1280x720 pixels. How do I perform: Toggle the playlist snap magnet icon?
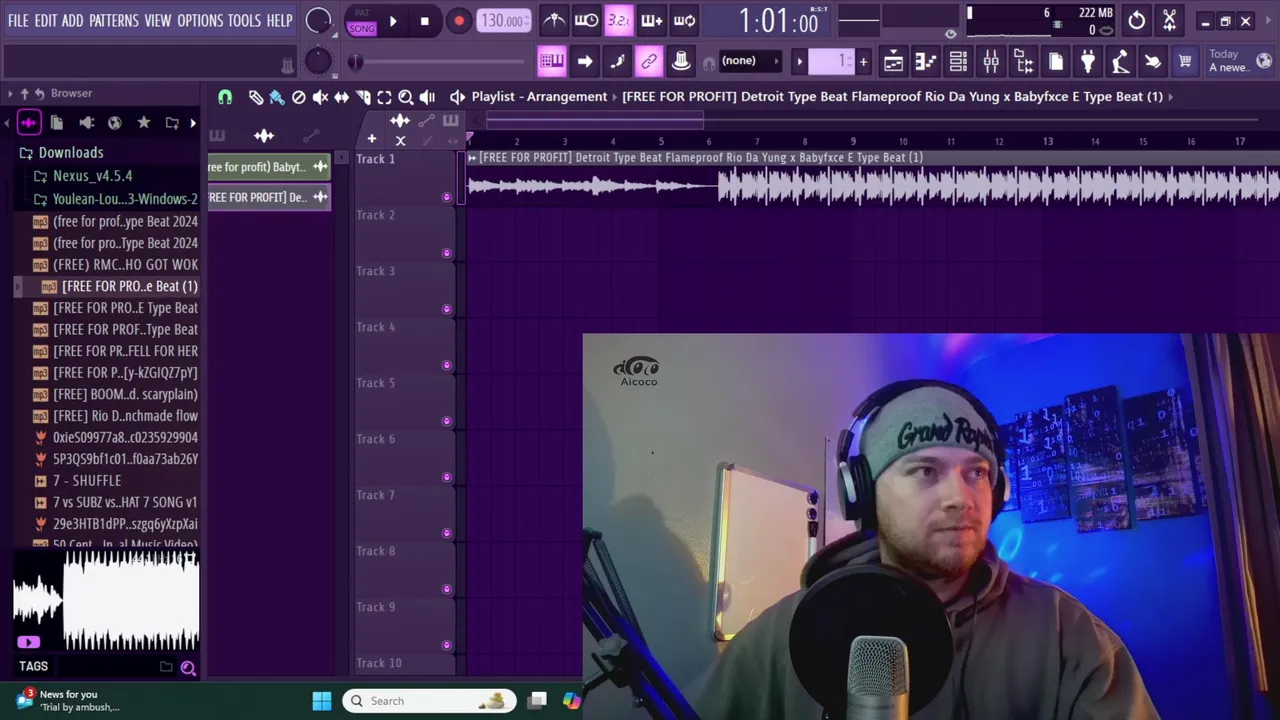tap(225, 97)
